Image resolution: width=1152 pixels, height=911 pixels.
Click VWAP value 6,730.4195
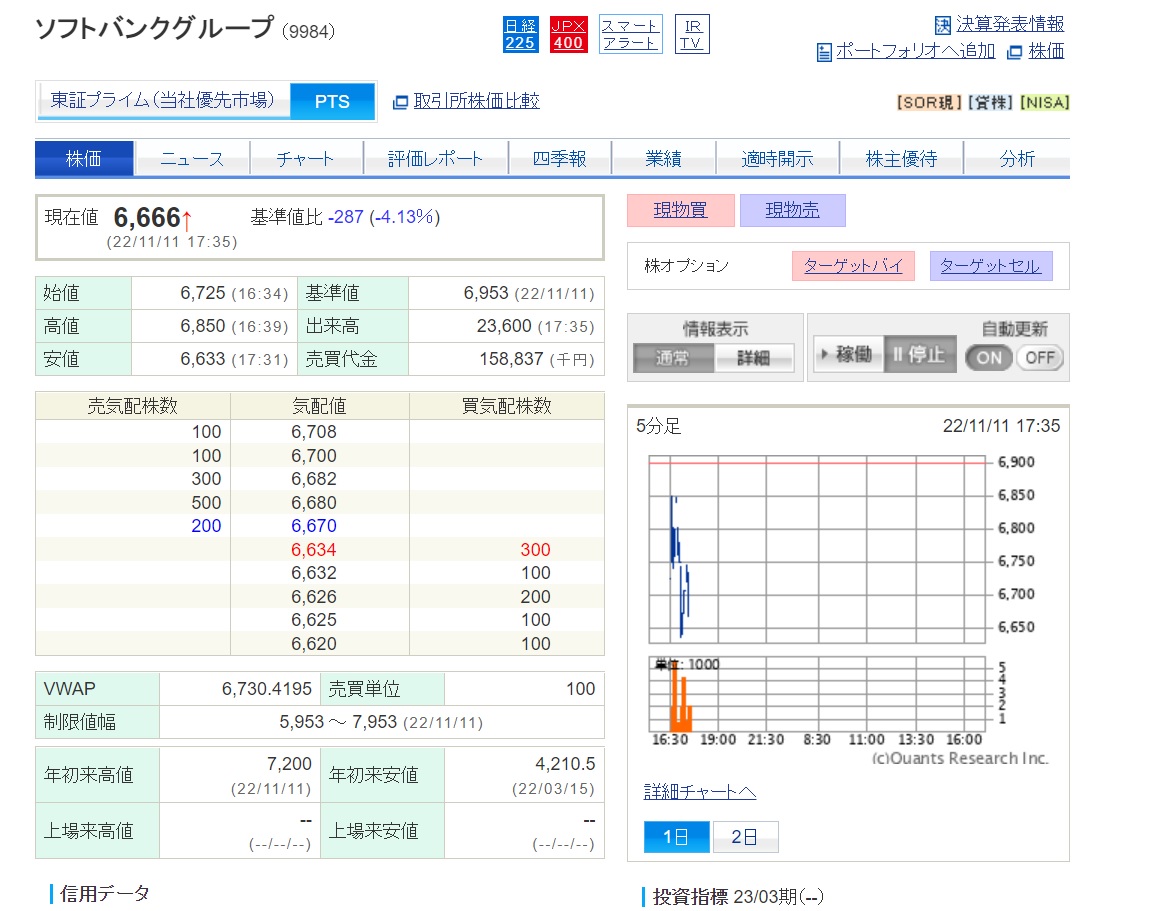(x=267, y=689)
